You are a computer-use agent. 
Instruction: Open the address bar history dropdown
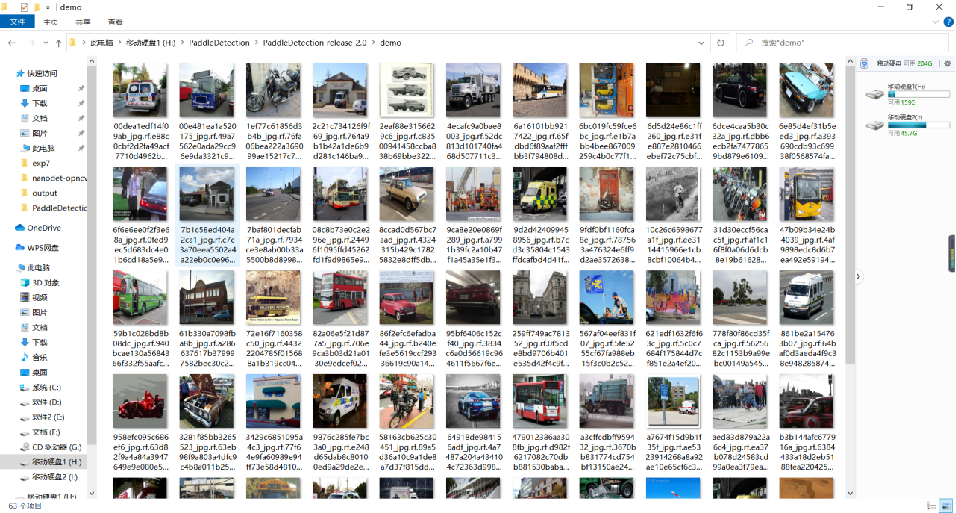click(x=701, y=43)
